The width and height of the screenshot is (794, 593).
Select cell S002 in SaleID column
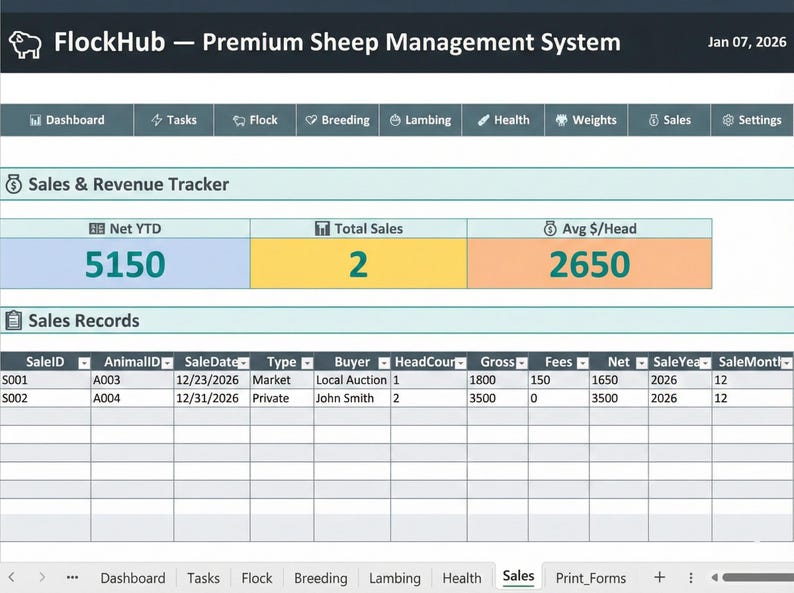point(46,398)
